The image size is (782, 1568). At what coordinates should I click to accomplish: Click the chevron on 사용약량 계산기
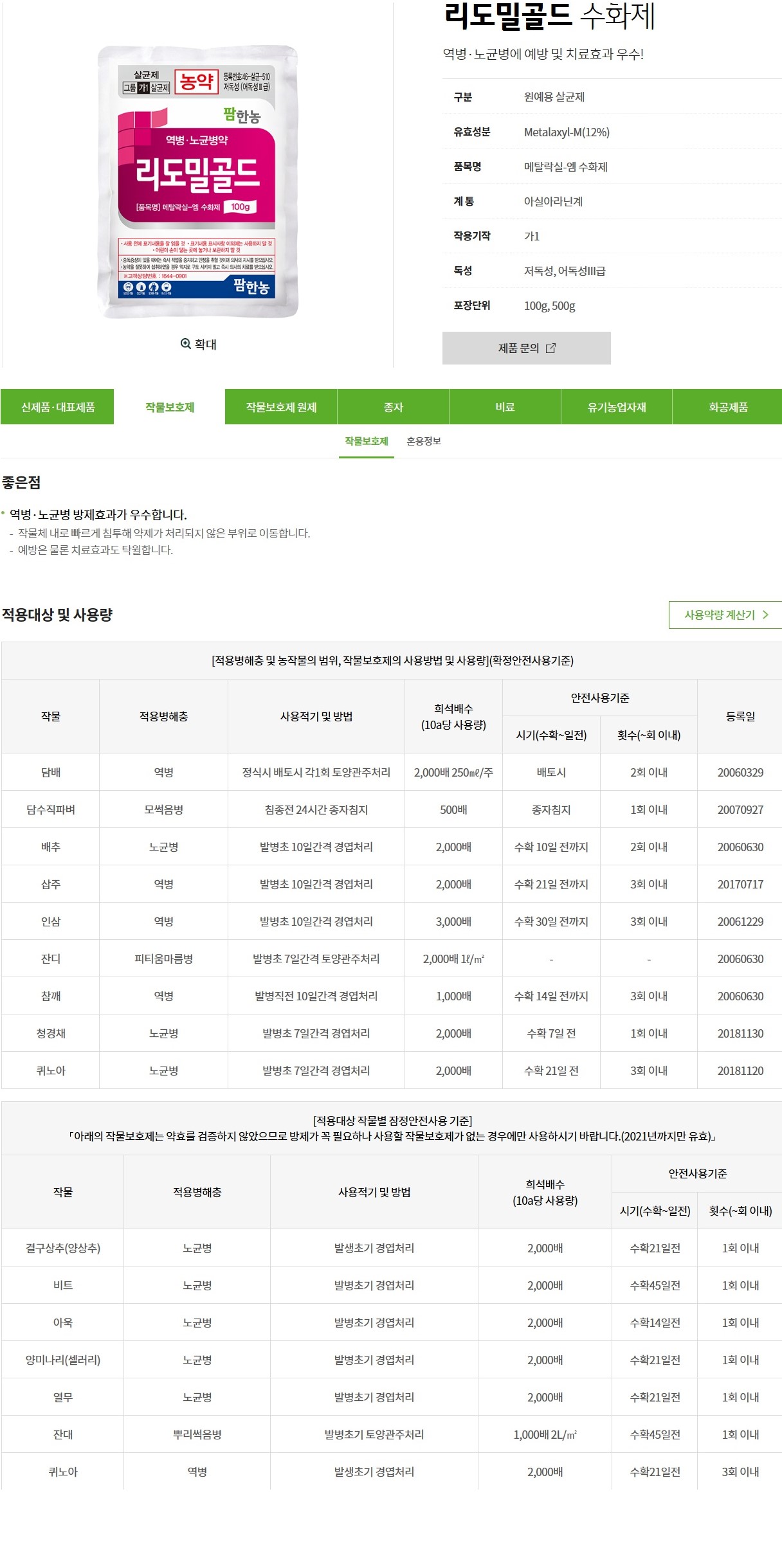pyautogui.click(x=765, y=615)
